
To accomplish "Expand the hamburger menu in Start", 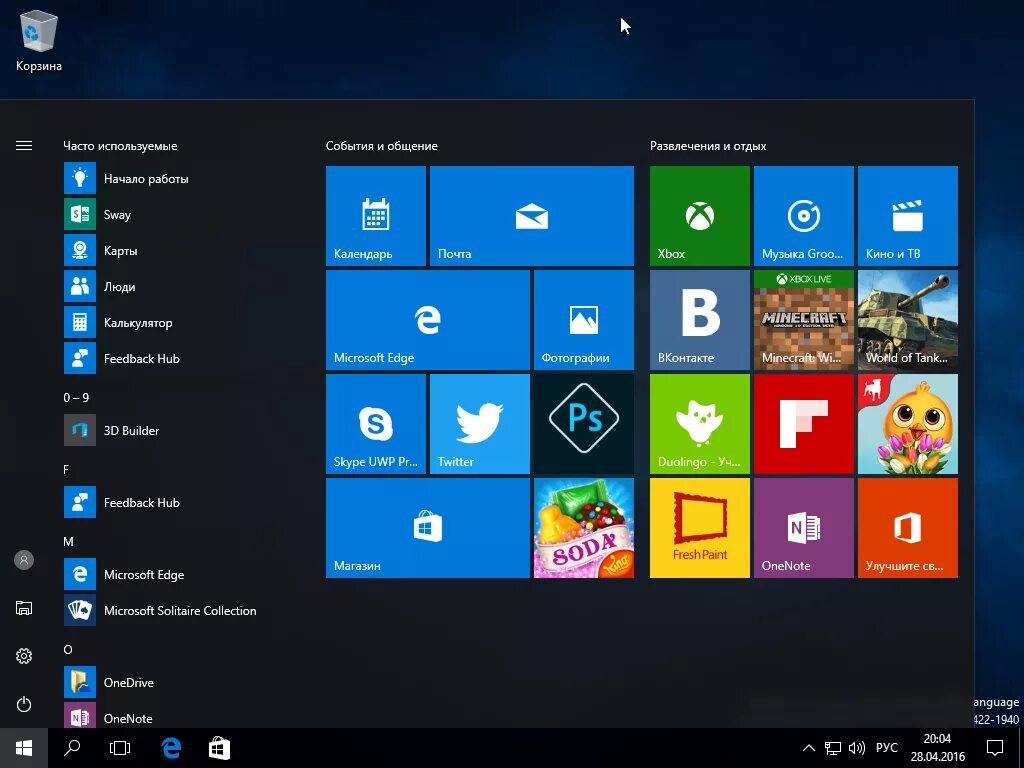I will (24, 146).
